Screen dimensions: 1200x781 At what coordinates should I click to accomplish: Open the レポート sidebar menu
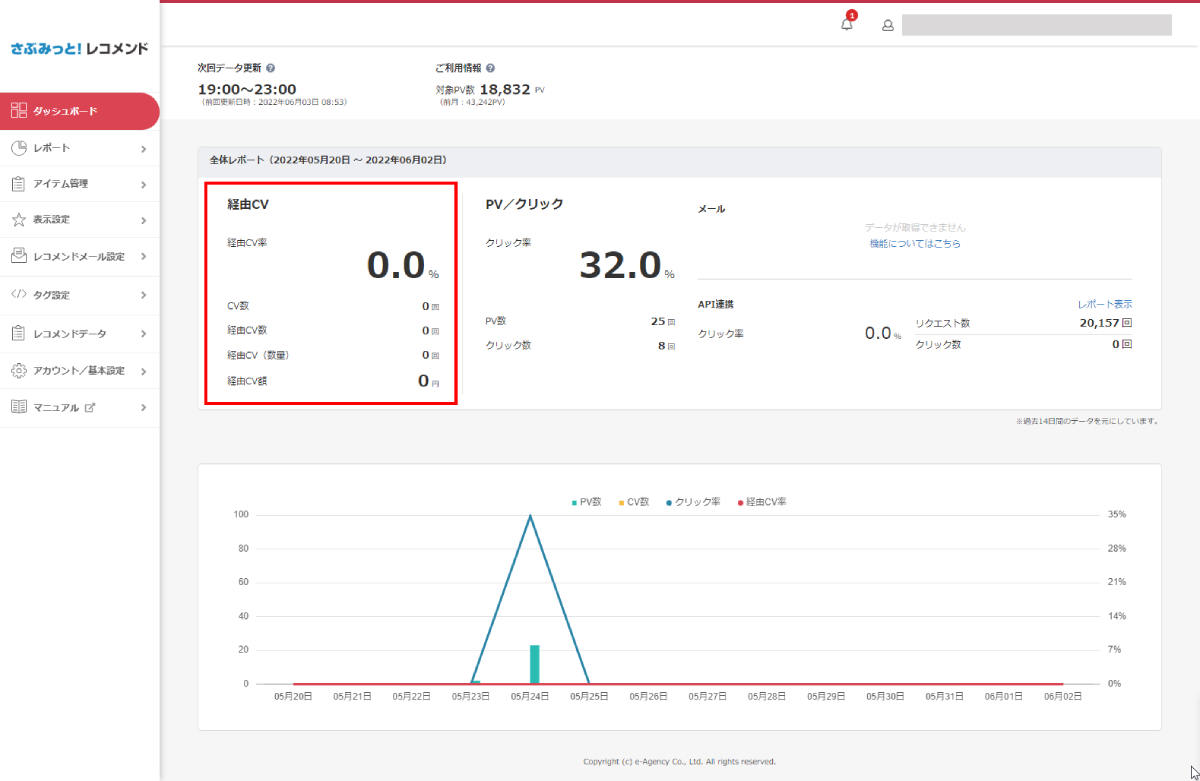tap(79, 148)
